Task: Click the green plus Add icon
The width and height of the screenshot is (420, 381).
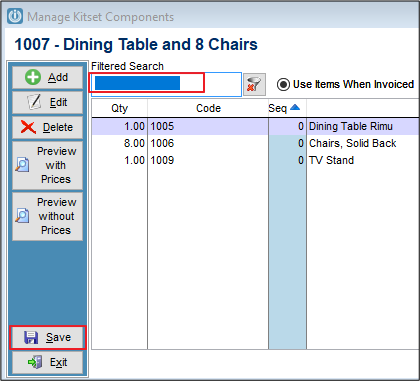Action: tap(33, 77)
